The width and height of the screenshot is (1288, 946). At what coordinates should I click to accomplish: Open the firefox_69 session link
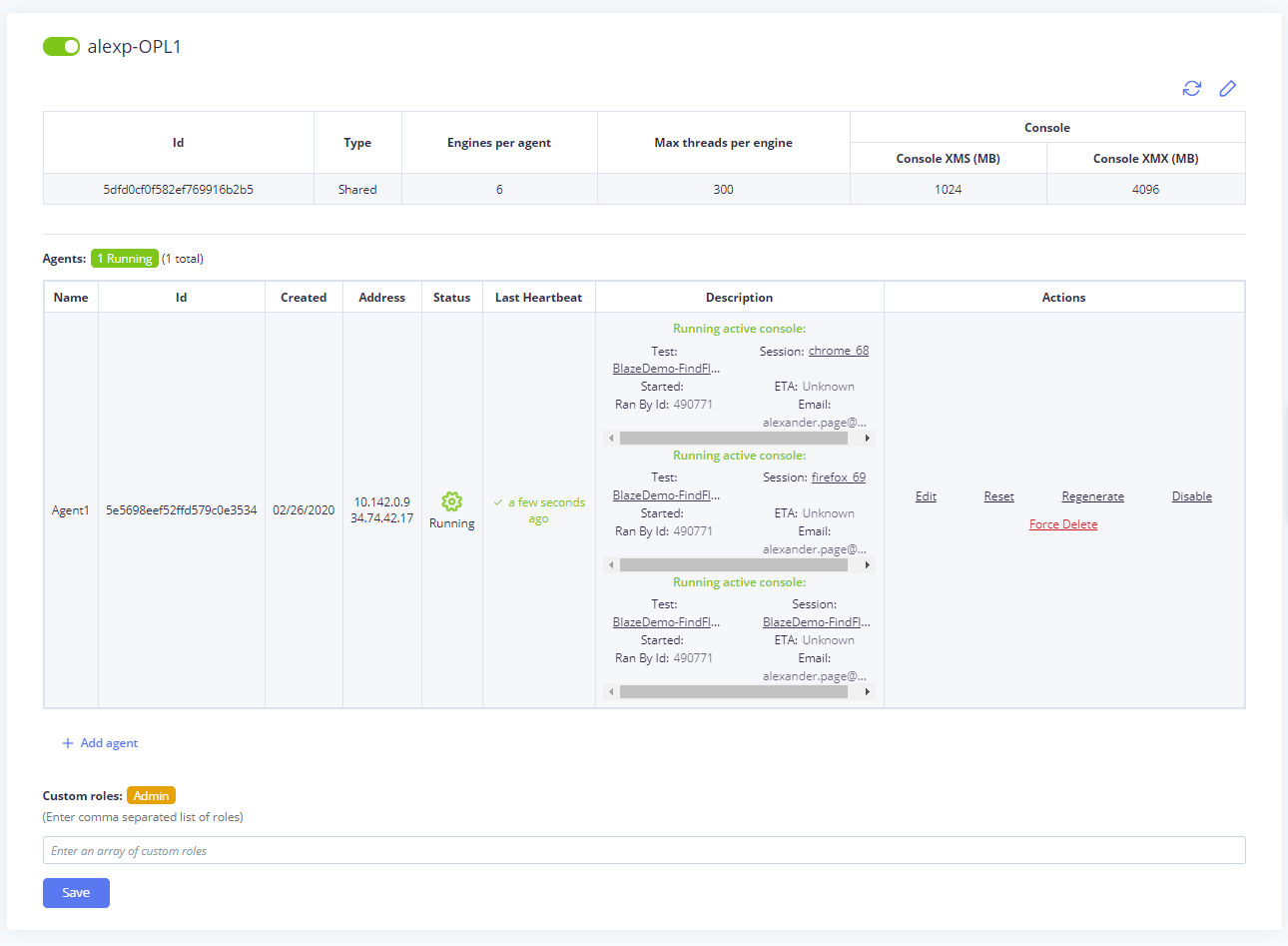point(838,477)
